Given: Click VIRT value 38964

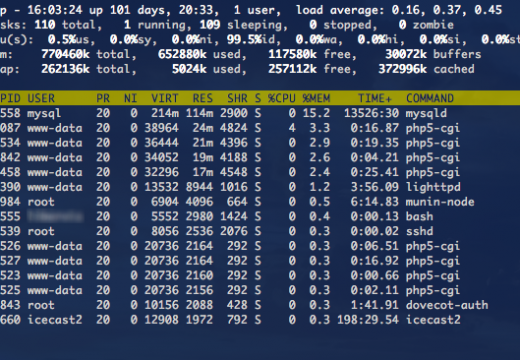Looking at the screenshot, I should coord(161,128).
